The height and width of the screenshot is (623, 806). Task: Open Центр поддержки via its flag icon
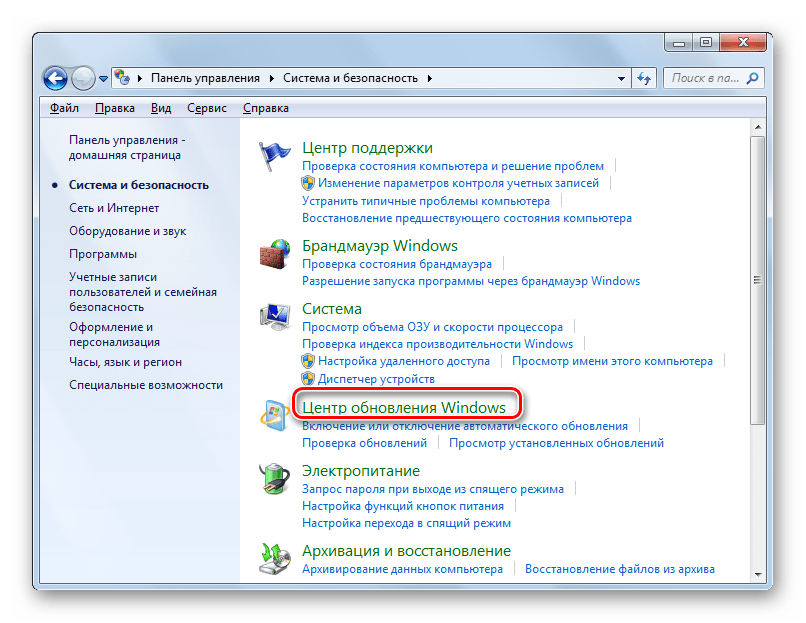click(274, 156)
